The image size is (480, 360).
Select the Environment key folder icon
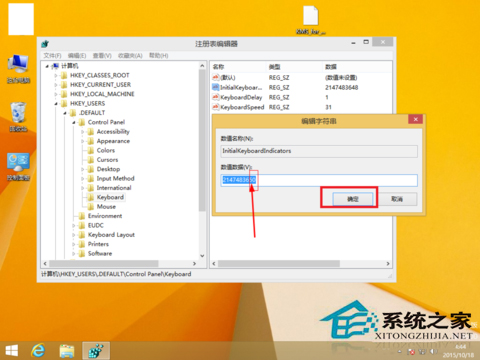pos(82,216)
